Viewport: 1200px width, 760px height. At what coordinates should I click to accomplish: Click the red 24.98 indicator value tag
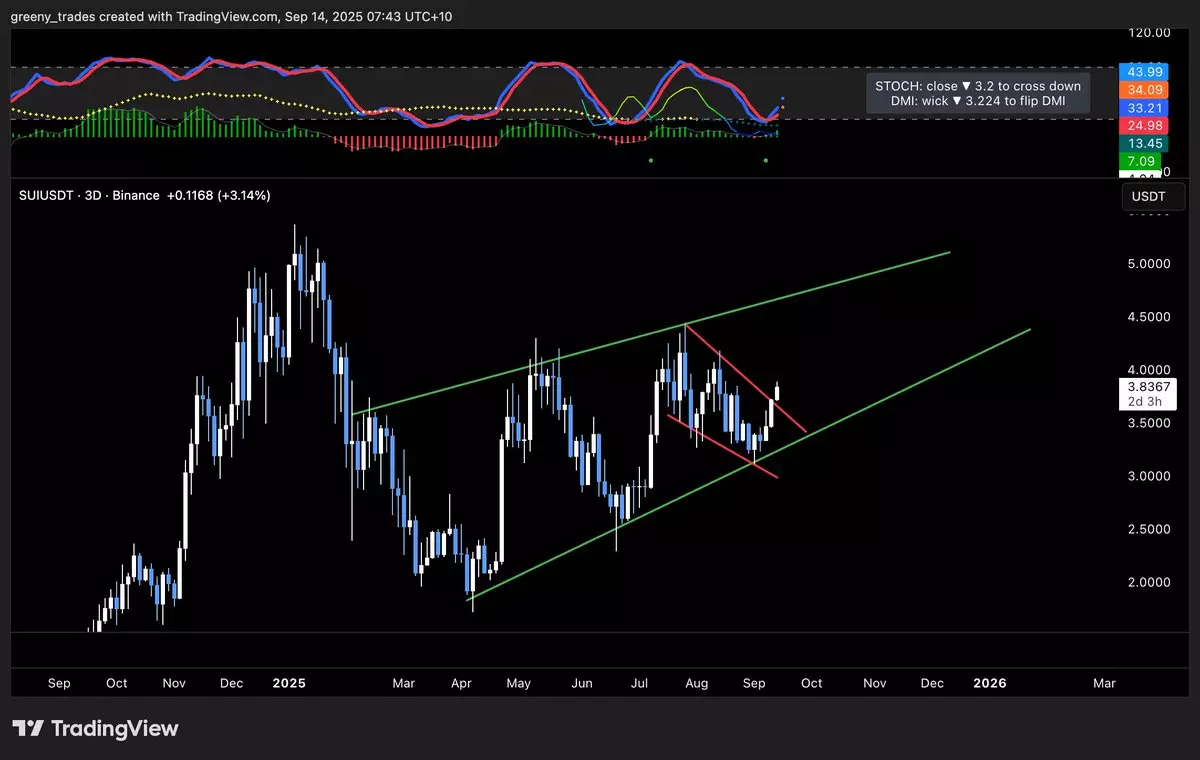[x=1143, y=125]
